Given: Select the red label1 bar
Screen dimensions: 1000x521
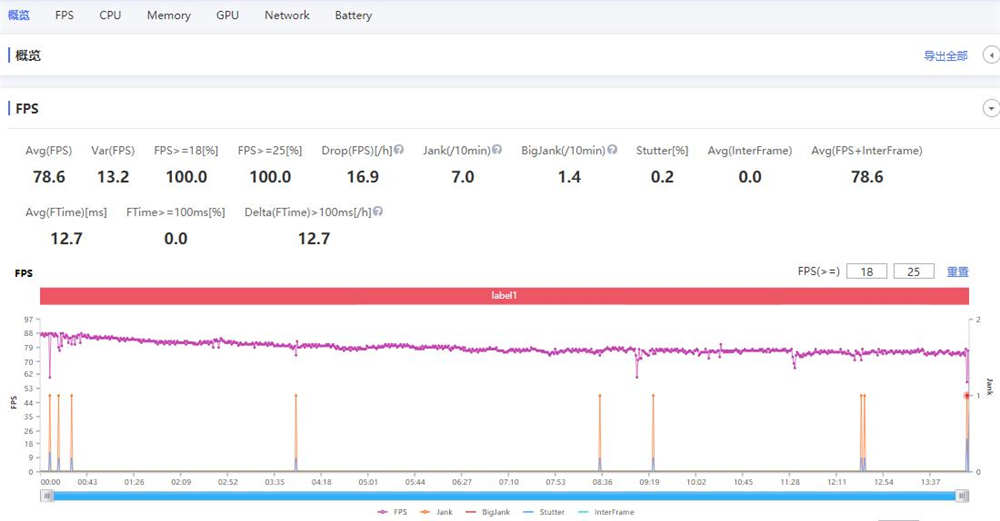Looking at the screenshot, I should (504, 296).
